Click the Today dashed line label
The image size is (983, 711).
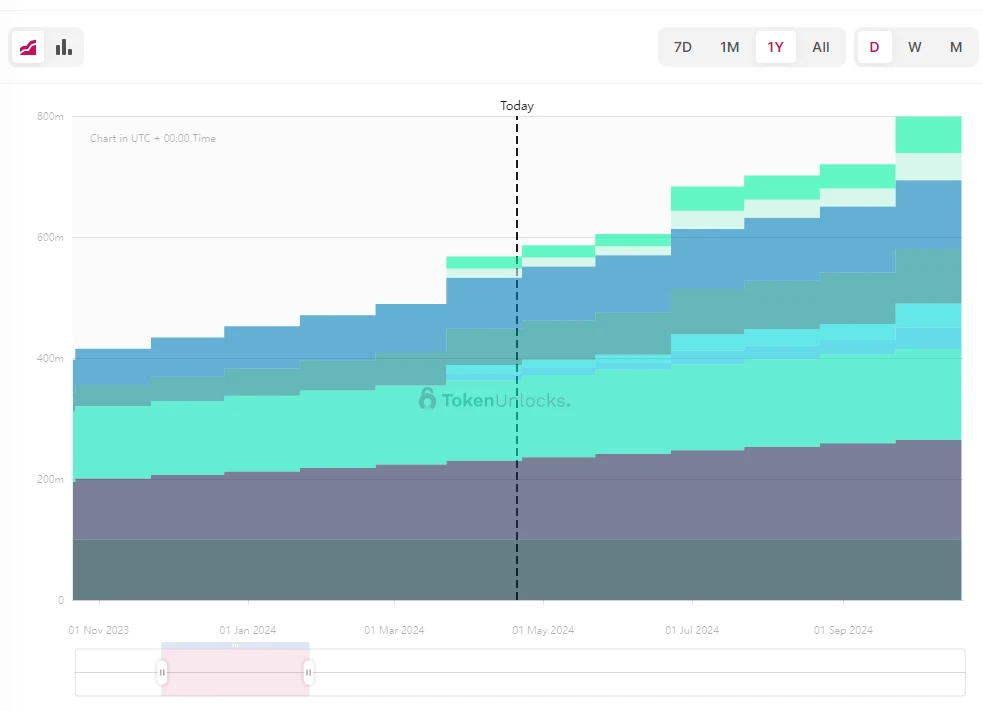coord(517,106)
